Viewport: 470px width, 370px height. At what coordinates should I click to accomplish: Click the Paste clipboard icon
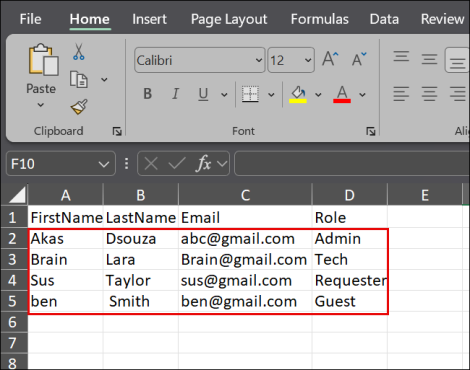pyautogui.click(x=43, y=59)
